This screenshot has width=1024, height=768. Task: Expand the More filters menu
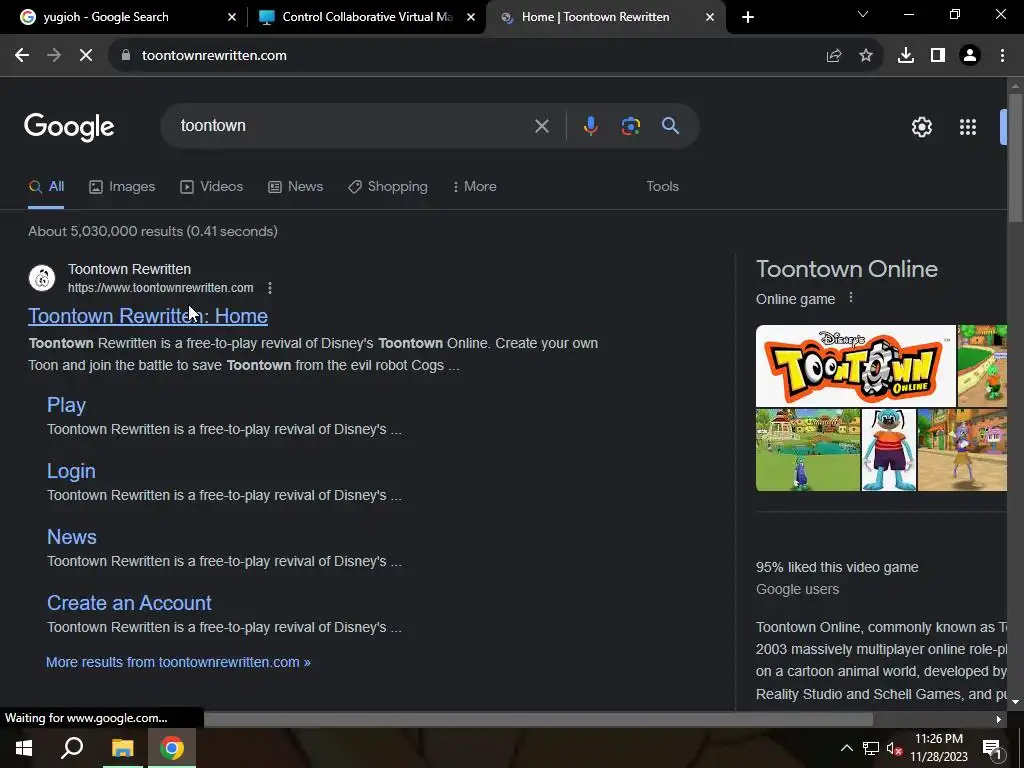coord(475,187)
